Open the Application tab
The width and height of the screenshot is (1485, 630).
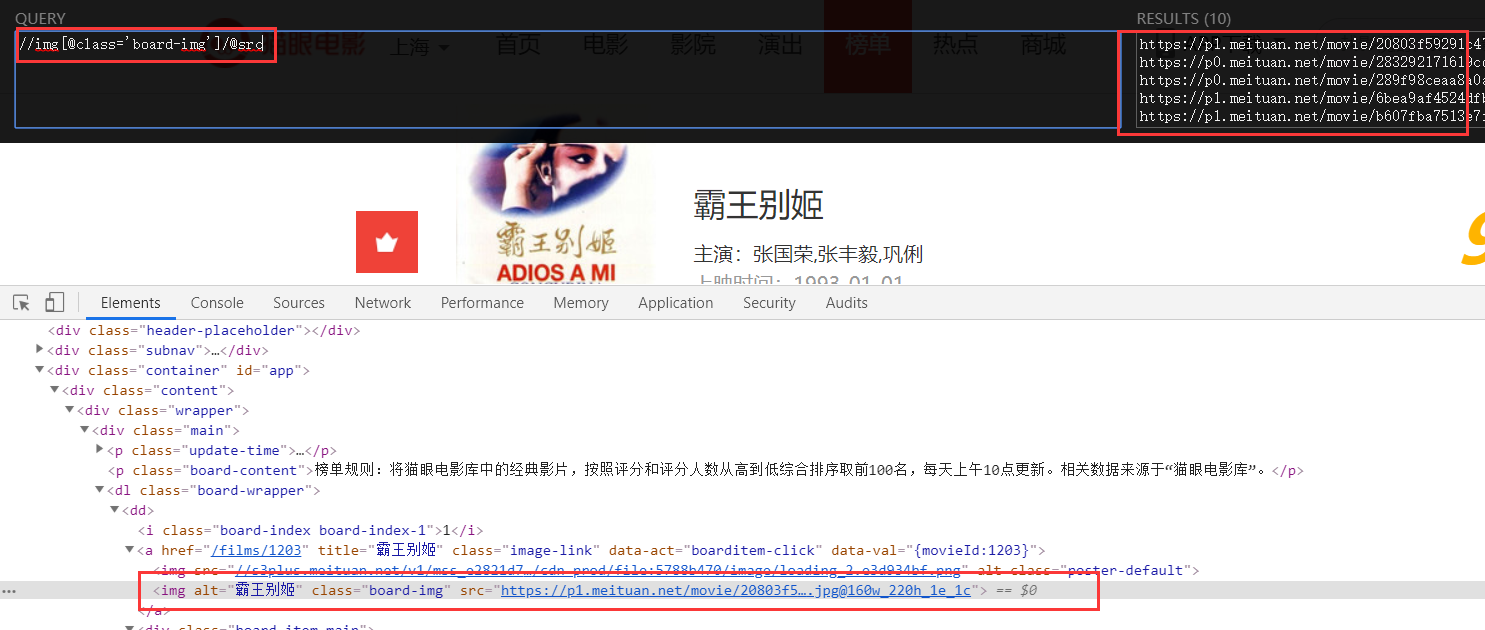coord(676,303)
